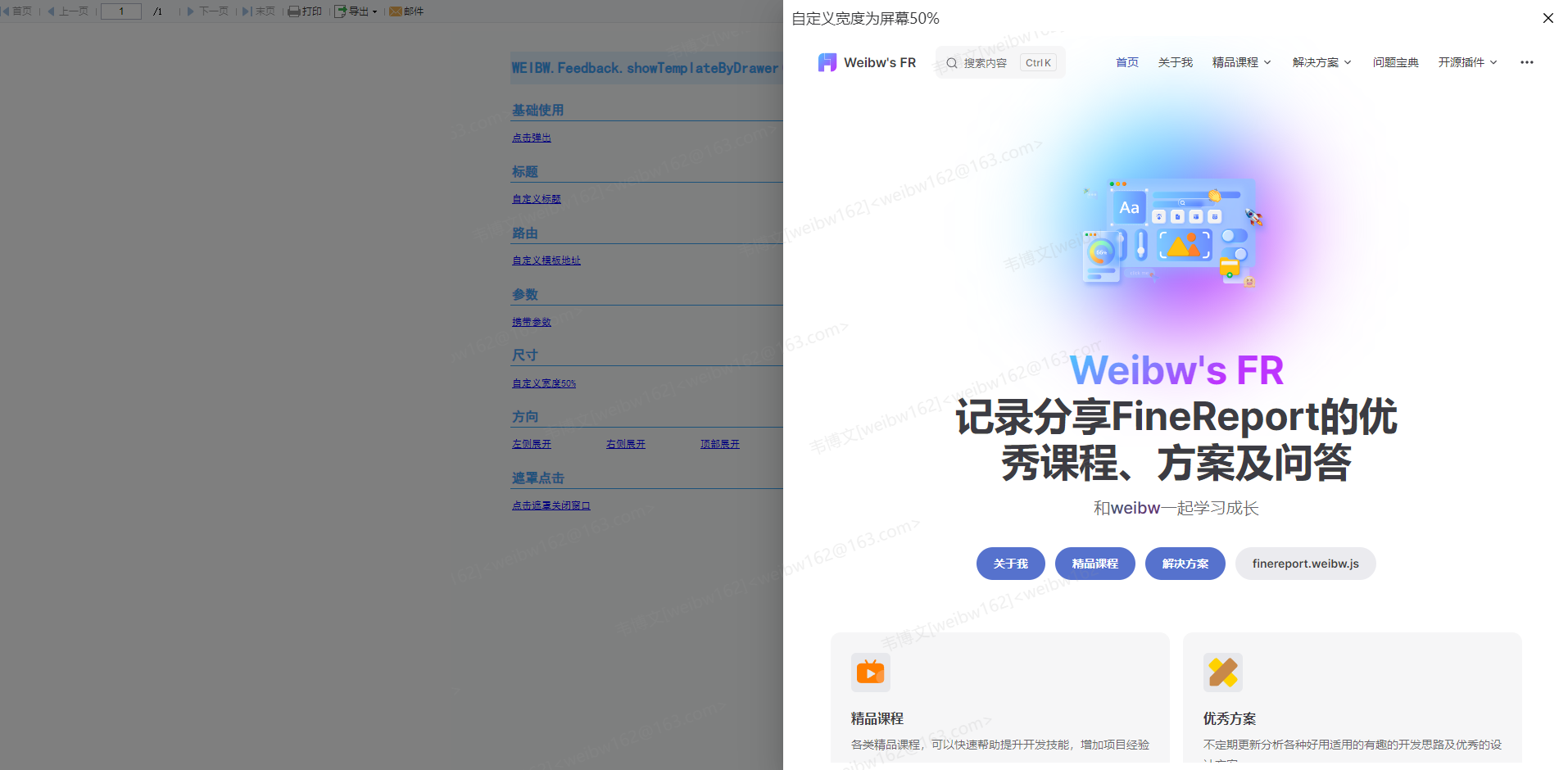The width and height of the screenshot is (1568, 770).
Task: Click the 精品课程 video card icon
Action: point(871,673)
